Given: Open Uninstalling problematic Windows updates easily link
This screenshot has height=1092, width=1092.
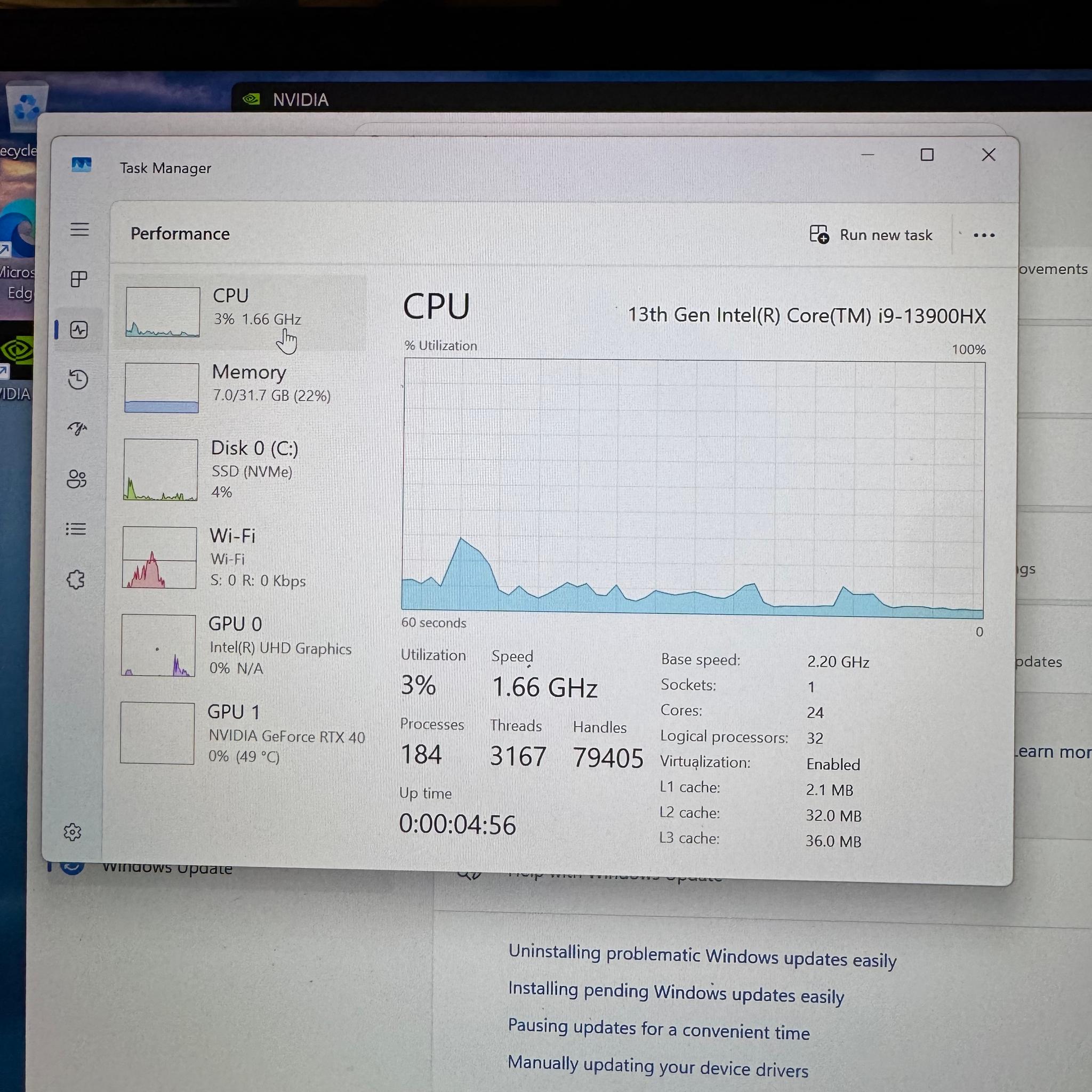Looking at the screenshot, I should pos(702,957).
